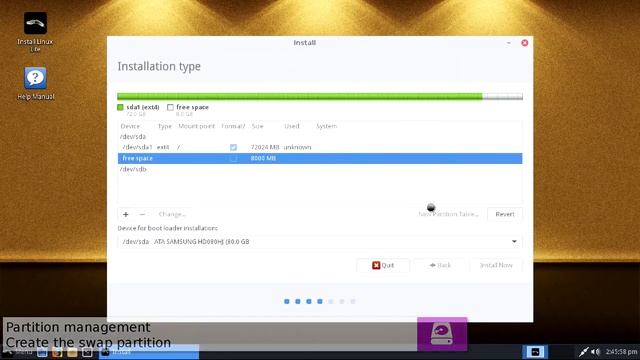Click the Type column header
Viewport: 640px width, 360px height.
pos(164,126)
